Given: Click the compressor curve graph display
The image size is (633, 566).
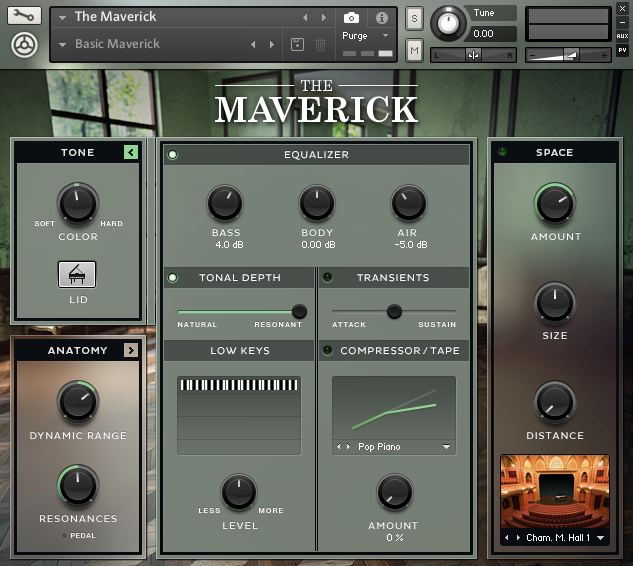Looking at the screenshot, I should pyautogui.click(x=394, y=408).
